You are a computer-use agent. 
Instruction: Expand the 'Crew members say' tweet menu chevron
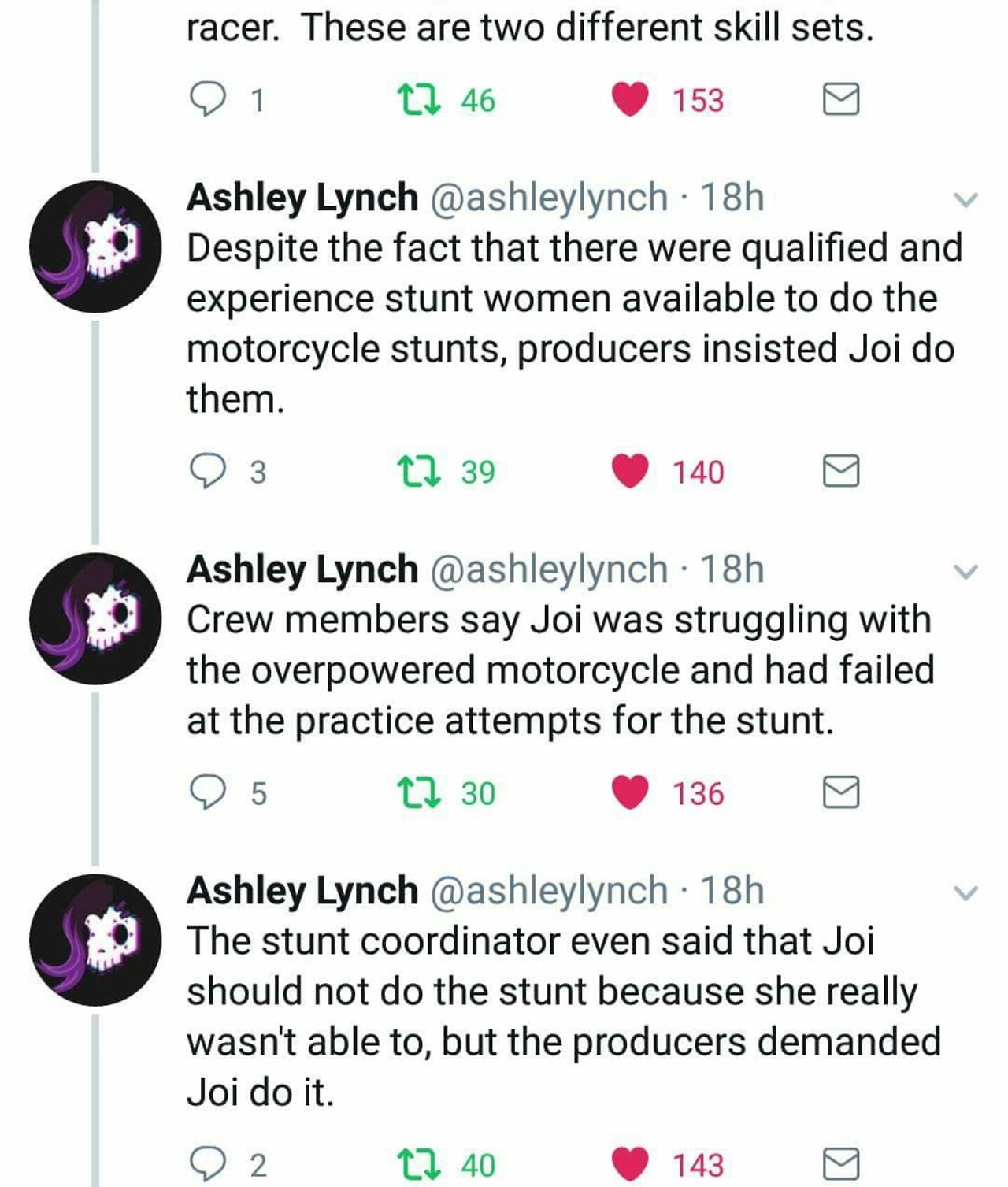tap(965, 571)
